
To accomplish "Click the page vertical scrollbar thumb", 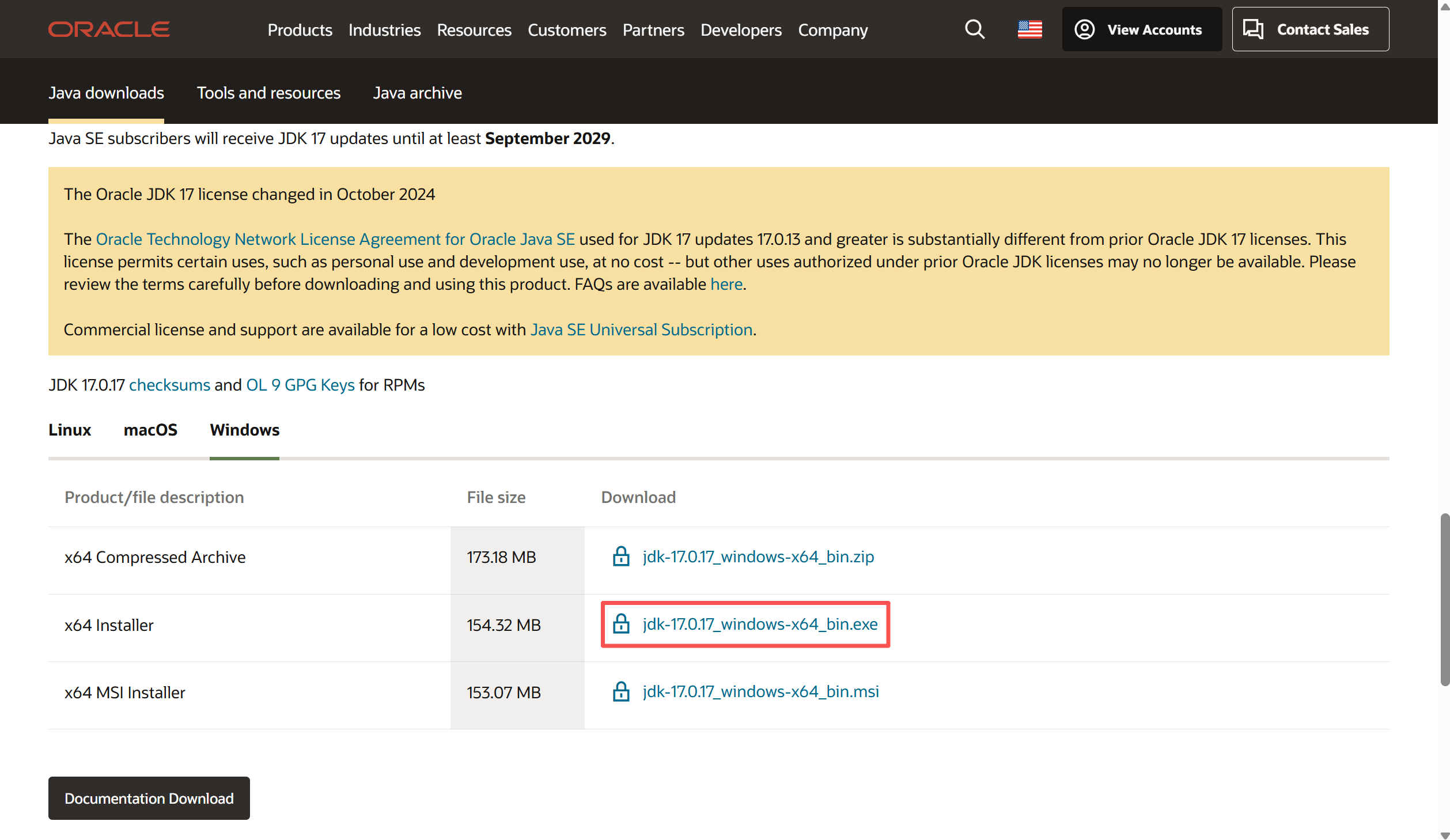I will (x=1444, y=599).
